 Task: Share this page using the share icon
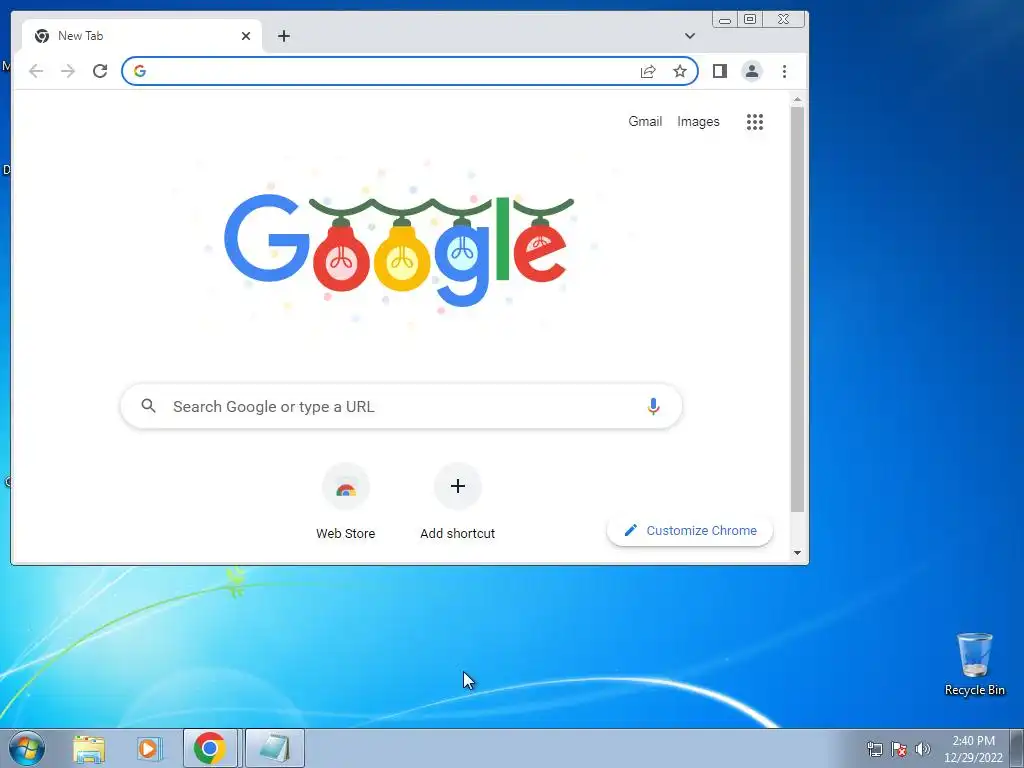point(648,71)
